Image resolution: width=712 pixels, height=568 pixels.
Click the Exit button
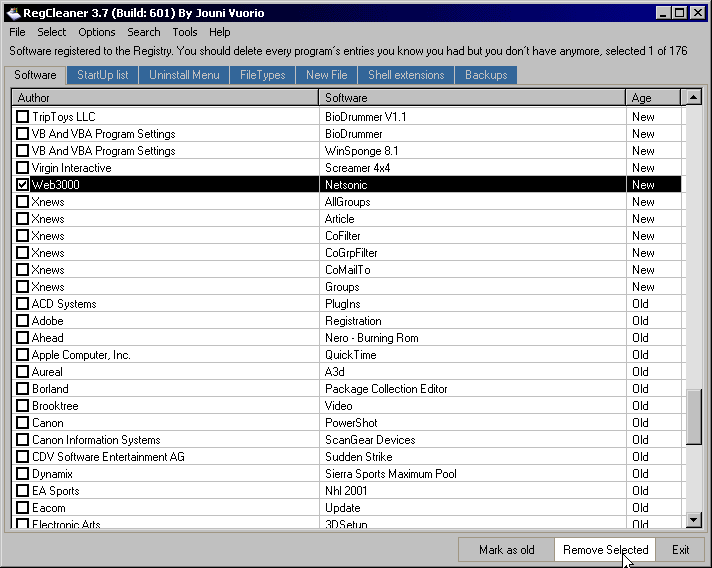(x=680, y=550)
